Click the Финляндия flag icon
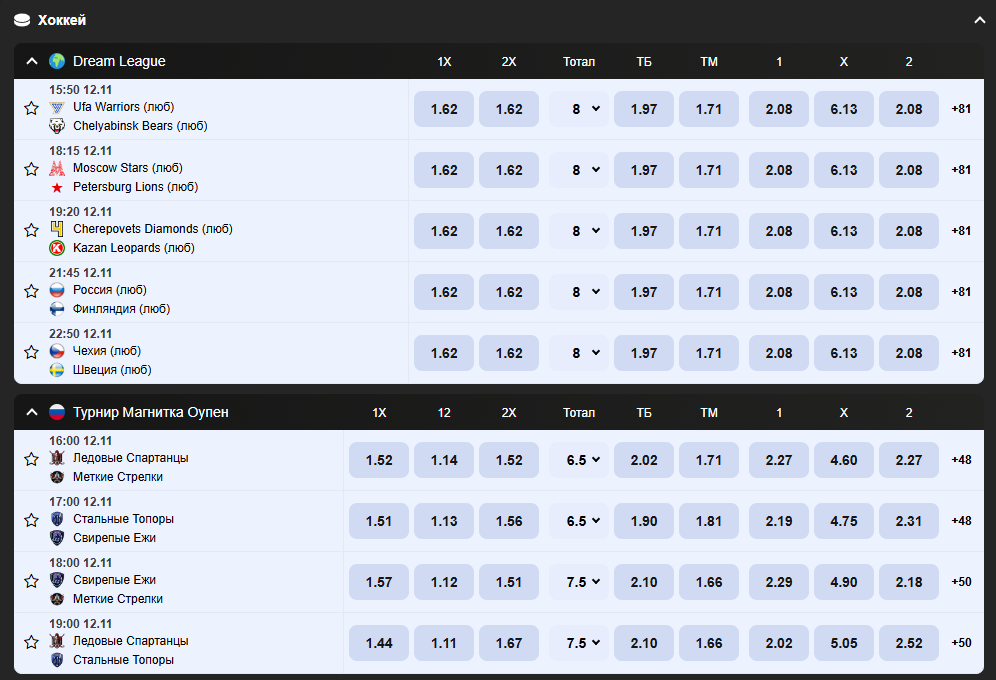 pos(57,309)
